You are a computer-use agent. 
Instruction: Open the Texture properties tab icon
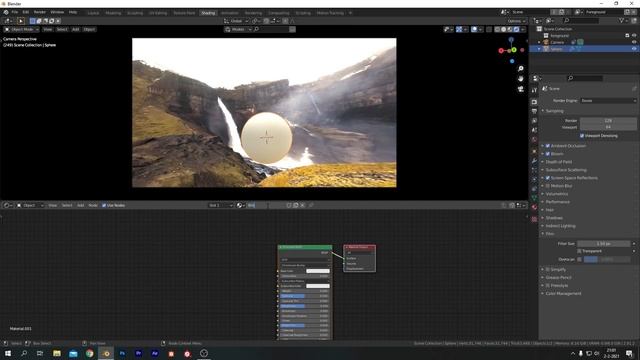coord(534,219)
